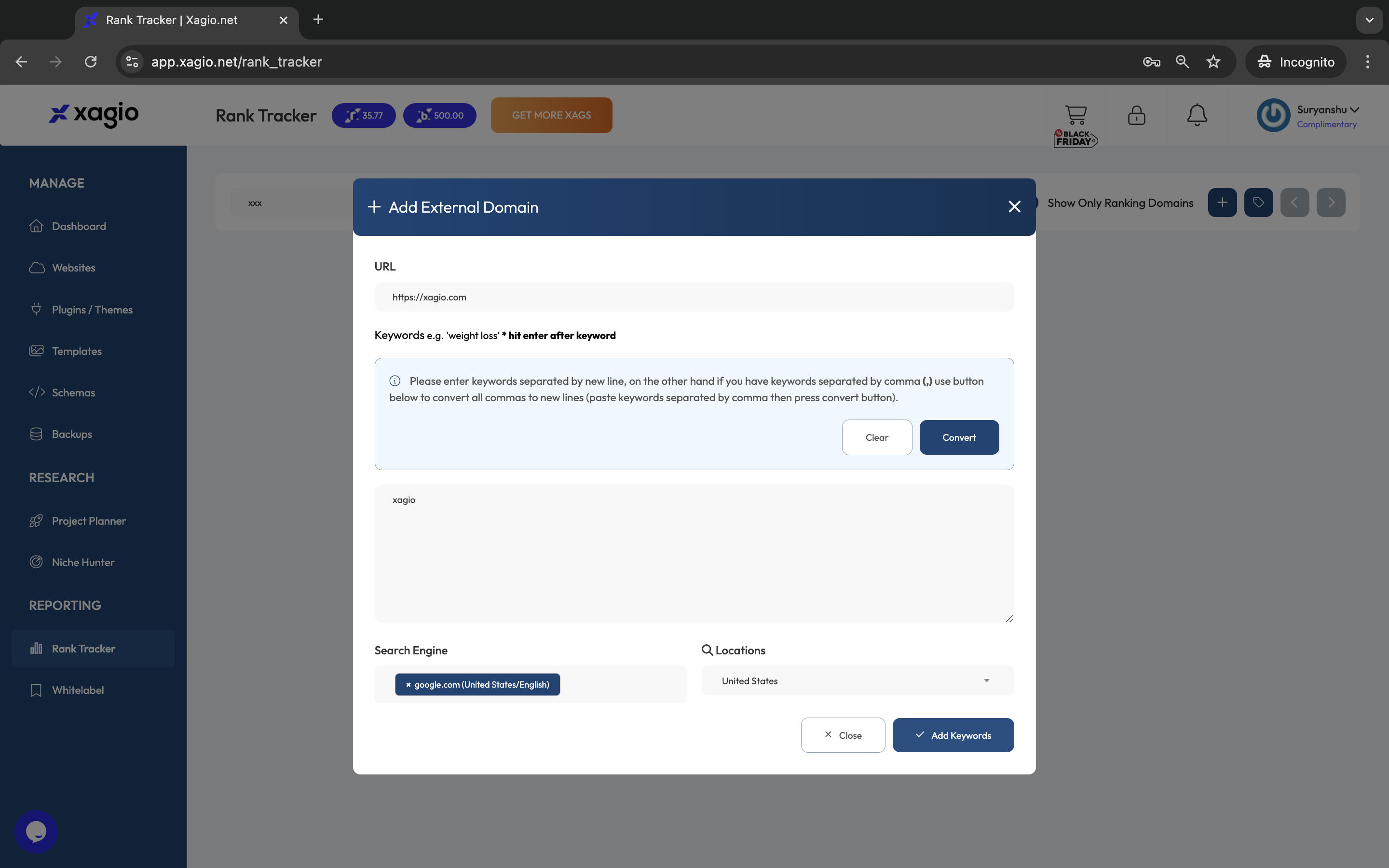1389x868 pixels.
Task: Click the lock icon in header
Action: (x=1136, y=115)
